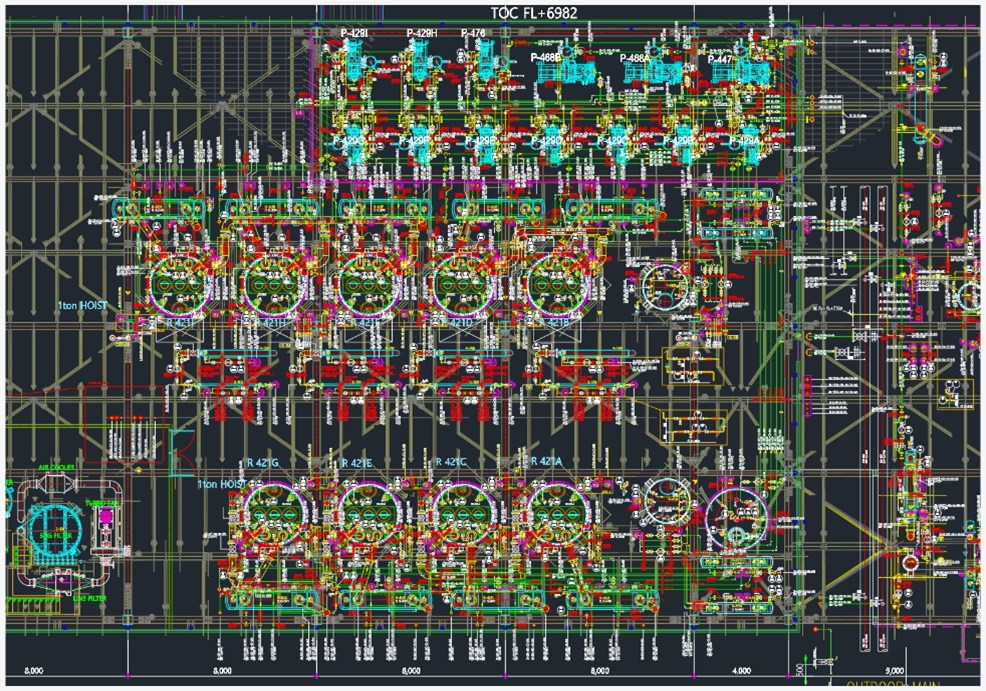This screenshot has width=986, height=691.
Task: Select the 'TURBO FAN' equipment label
Action: pyautogui.click(x=101, y=504)
